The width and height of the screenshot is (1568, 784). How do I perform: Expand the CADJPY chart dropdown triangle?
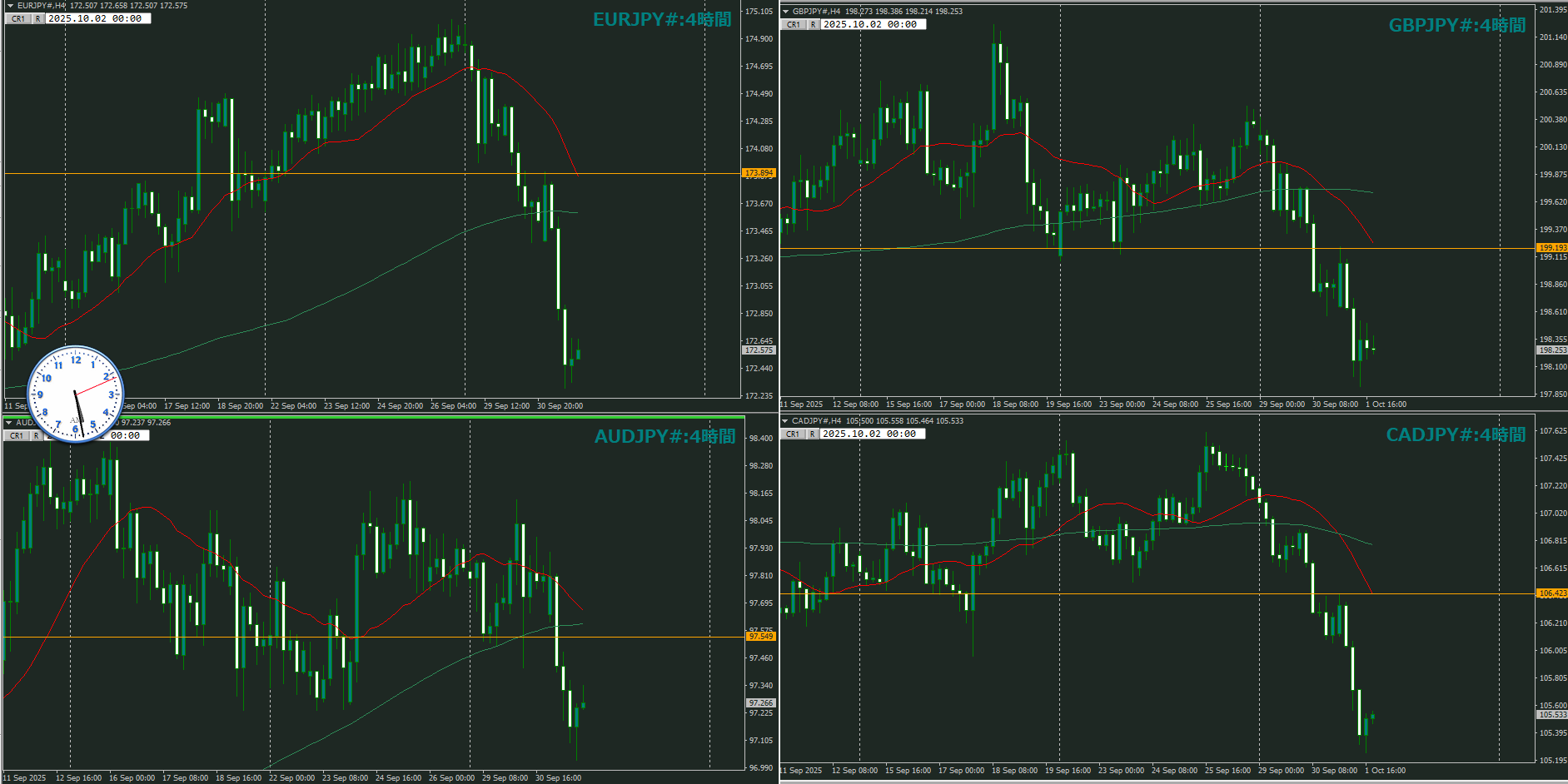pos(784,421)
